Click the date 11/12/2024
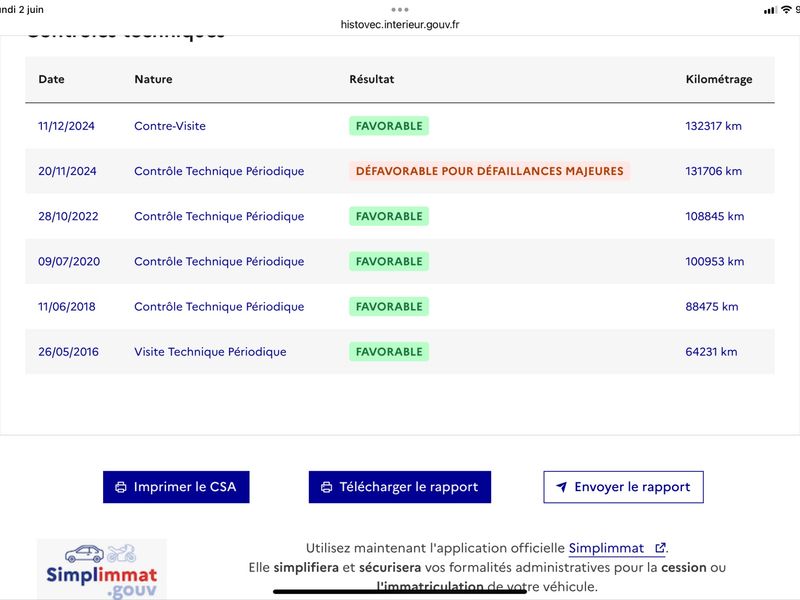 (x=66, y=126)
